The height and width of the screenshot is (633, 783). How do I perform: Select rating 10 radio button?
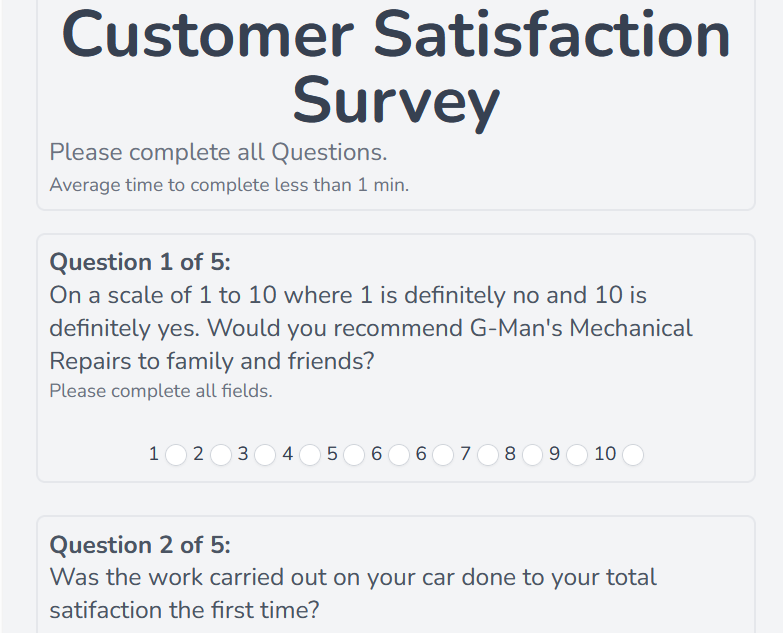point(633,455)
